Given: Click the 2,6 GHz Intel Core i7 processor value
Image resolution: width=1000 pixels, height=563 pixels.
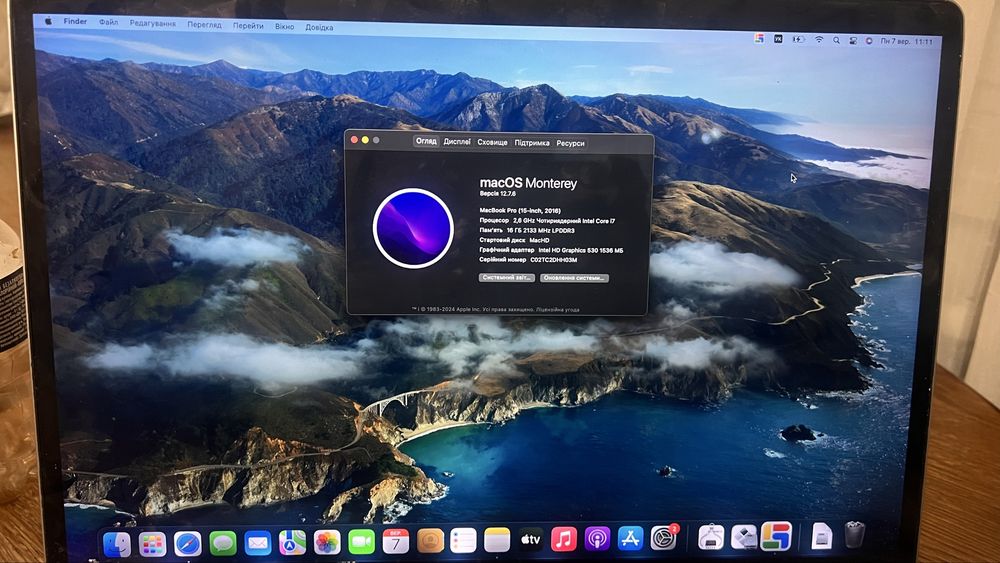Looking at the screenshot, I should 564,221.
